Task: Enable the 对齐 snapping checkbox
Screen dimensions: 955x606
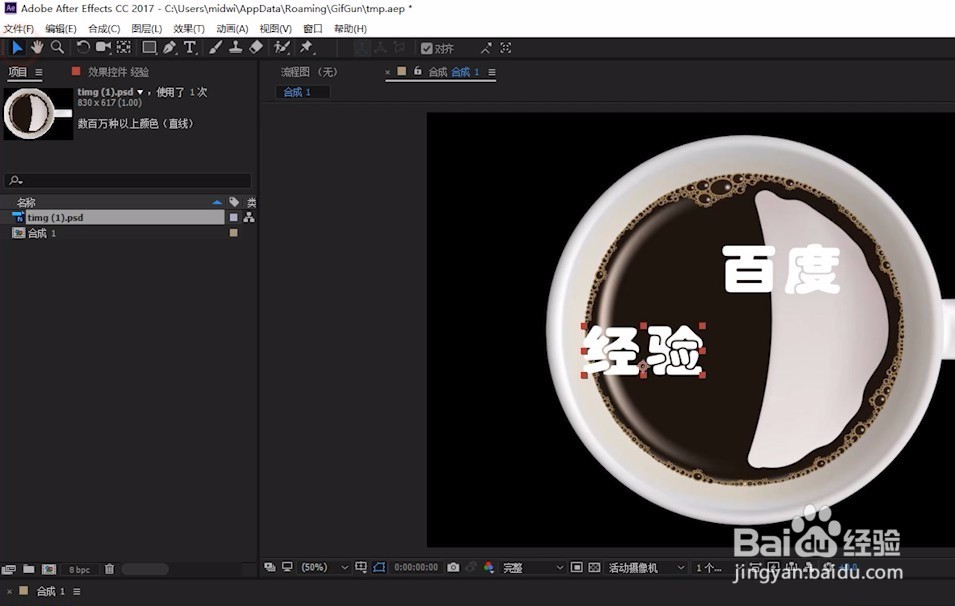Action: click(426, 49)
